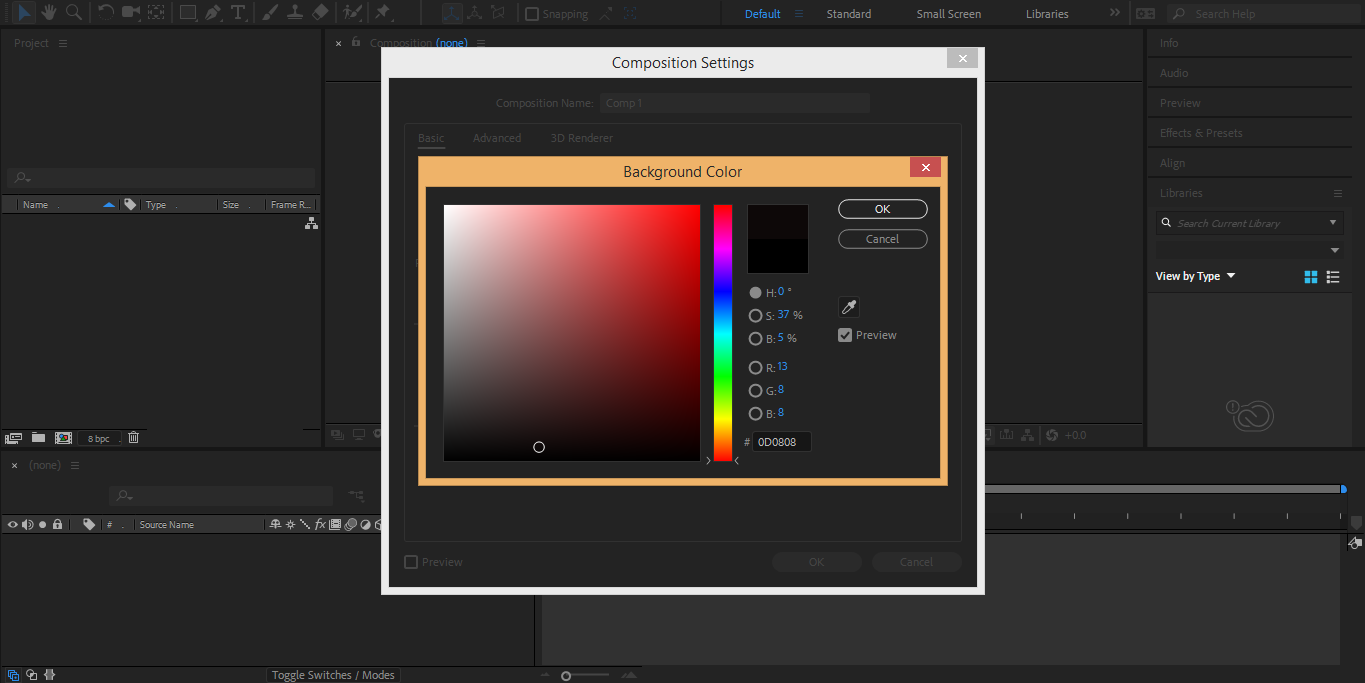This screenshot has width=1365, height=683.
Task: Select the Puppet Pin tool
Action: point(382,12)
